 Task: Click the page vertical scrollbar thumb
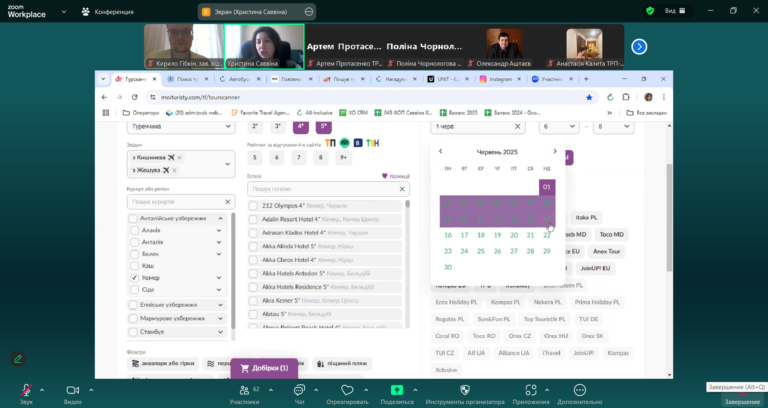point(669,218)
